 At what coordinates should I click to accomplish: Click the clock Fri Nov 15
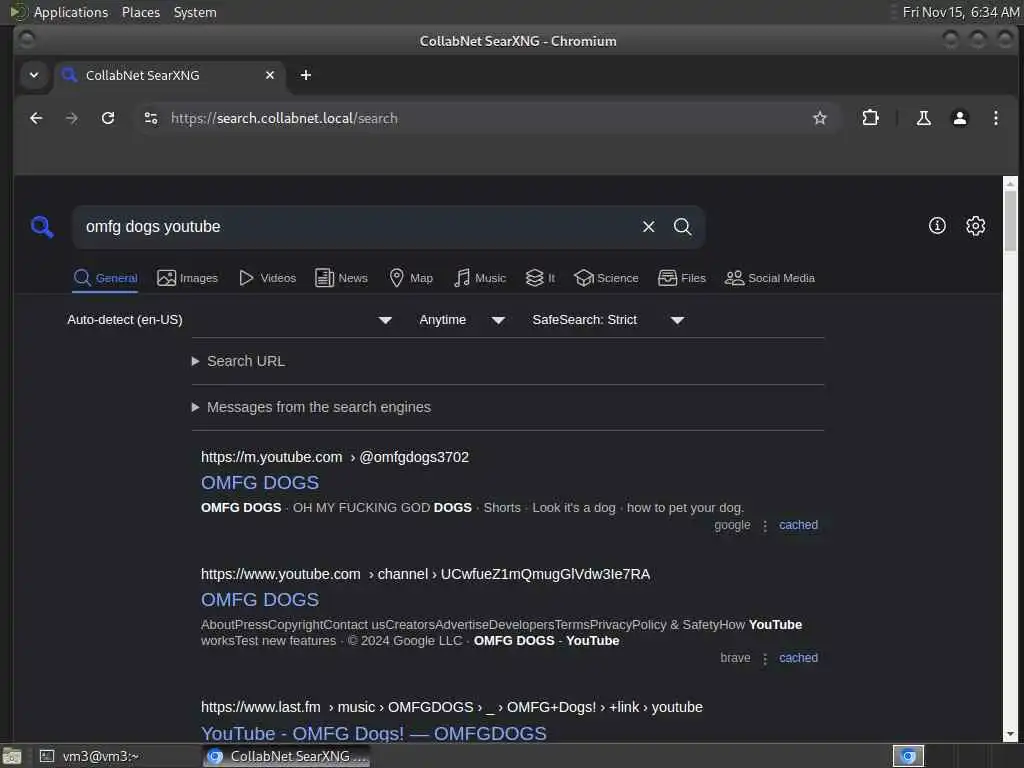(960, 12)
